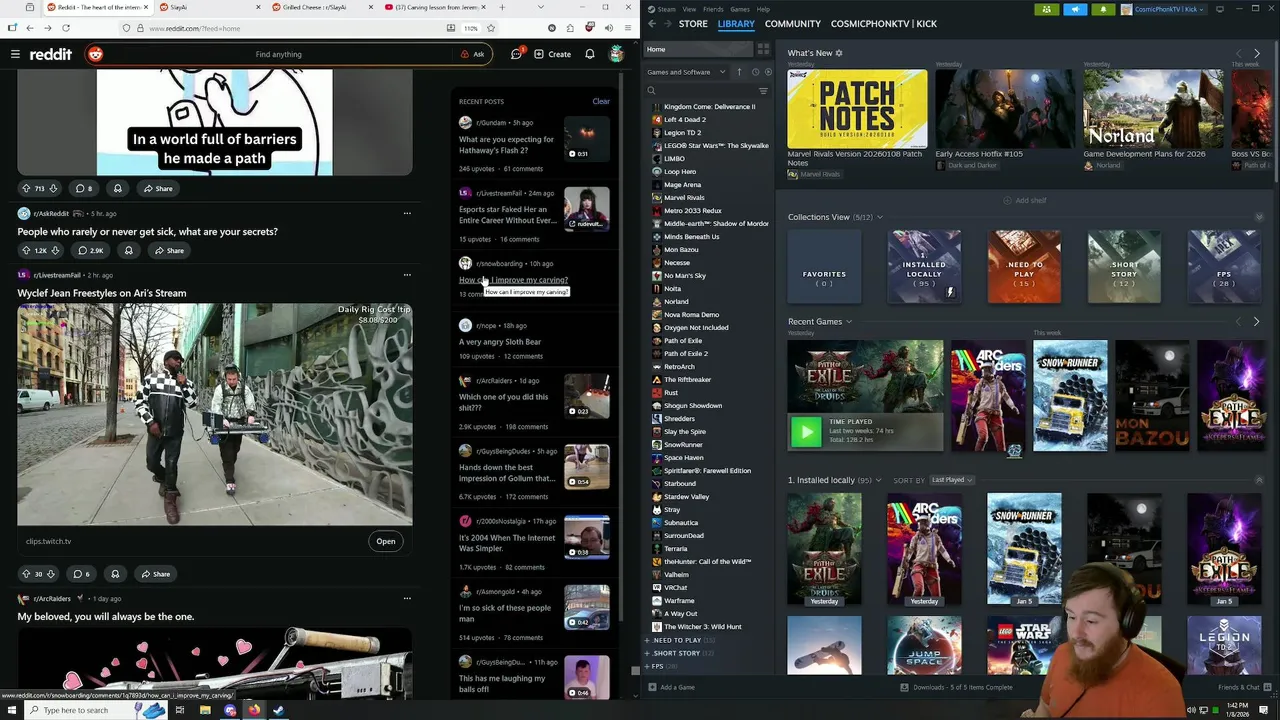Open Friends menu in Steam window

coord(713,9)
